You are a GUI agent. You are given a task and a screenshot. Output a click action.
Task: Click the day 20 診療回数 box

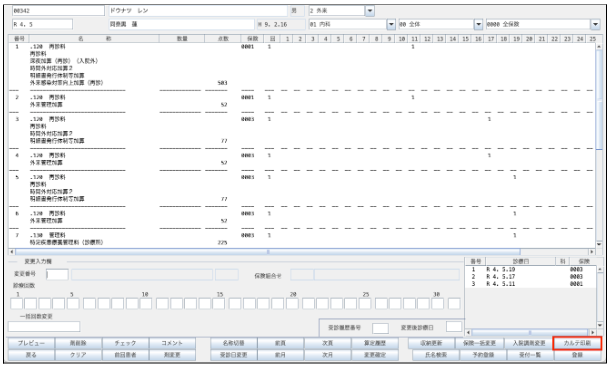tap(292, 303)
